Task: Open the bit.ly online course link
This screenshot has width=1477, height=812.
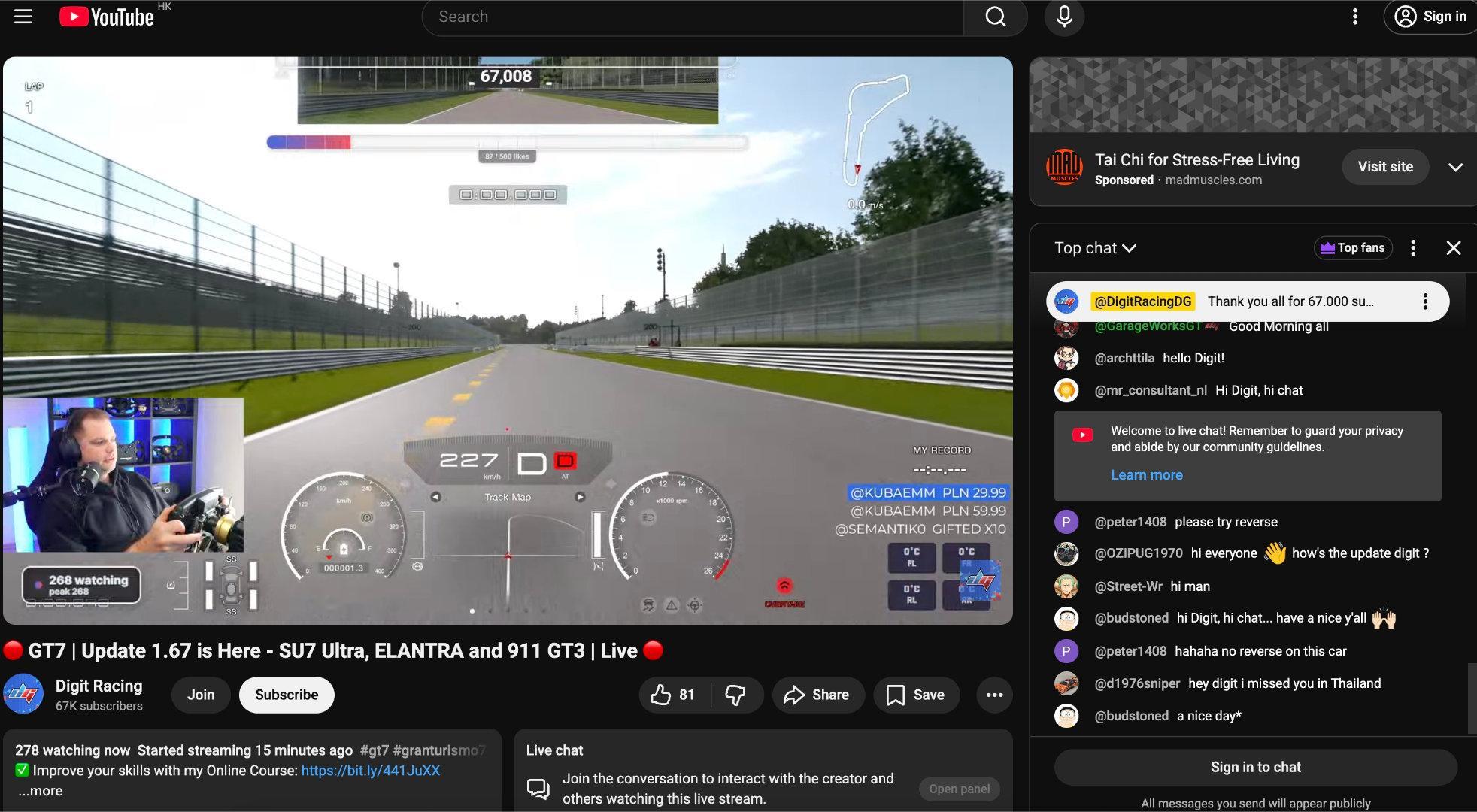Action: [370, 771]
